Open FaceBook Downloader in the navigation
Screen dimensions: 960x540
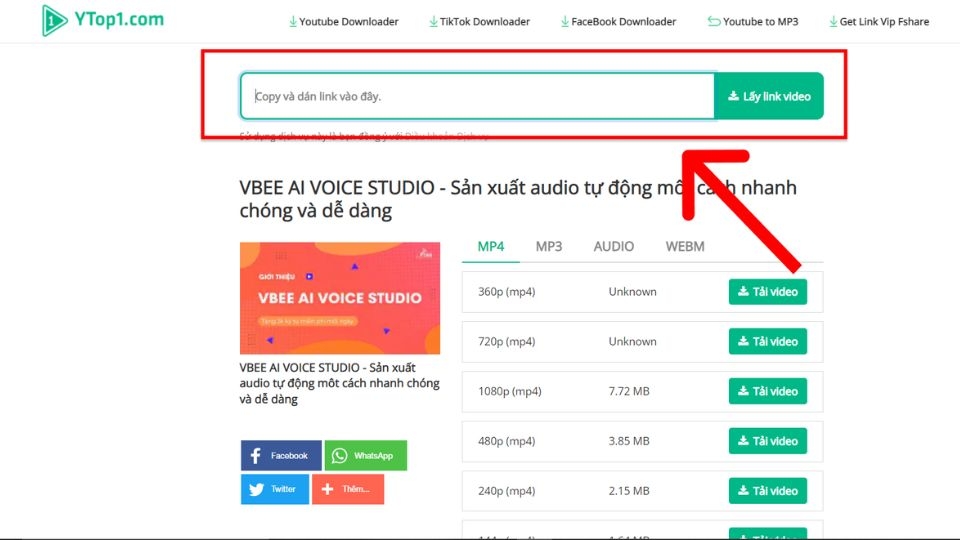[618, 21]
